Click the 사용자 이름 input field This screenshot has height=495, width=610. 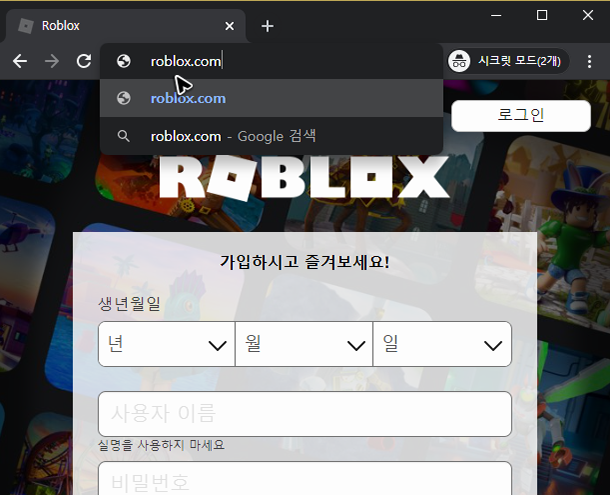[x=305, y=414]
